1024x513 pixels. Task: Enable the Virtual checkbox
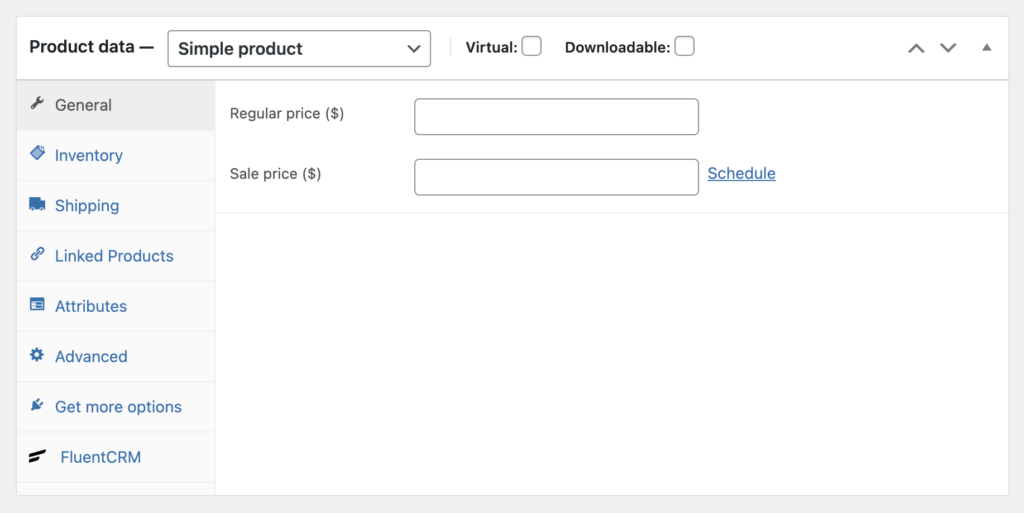[x=532, y=46]
